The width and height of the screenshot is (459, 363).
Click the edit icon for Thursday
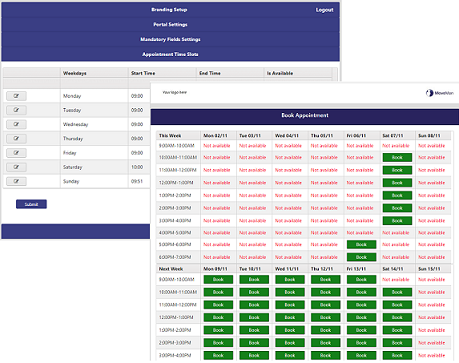tap(16, 138)
